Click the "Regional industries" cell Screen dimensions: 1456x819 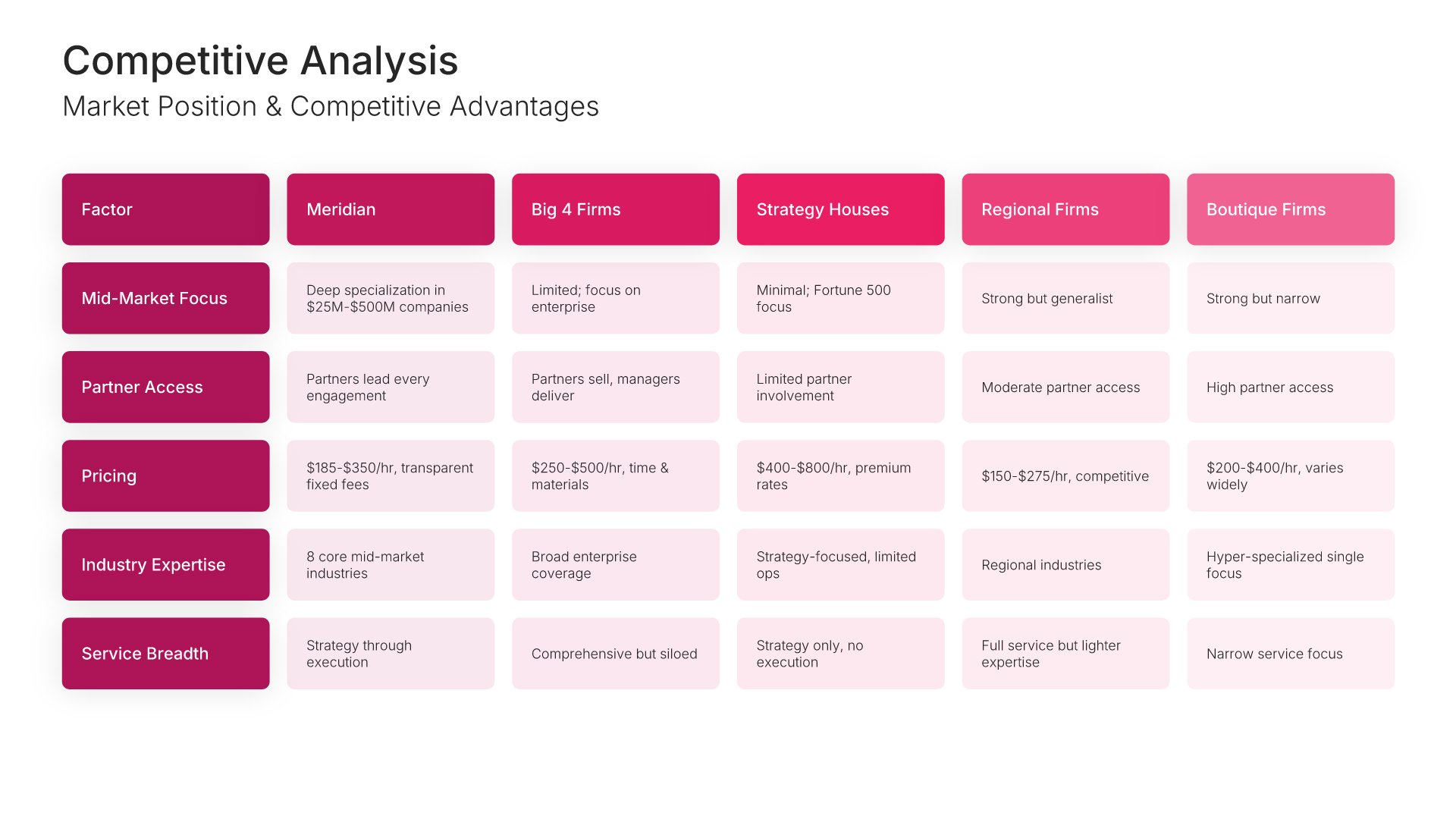(1065, 564)
